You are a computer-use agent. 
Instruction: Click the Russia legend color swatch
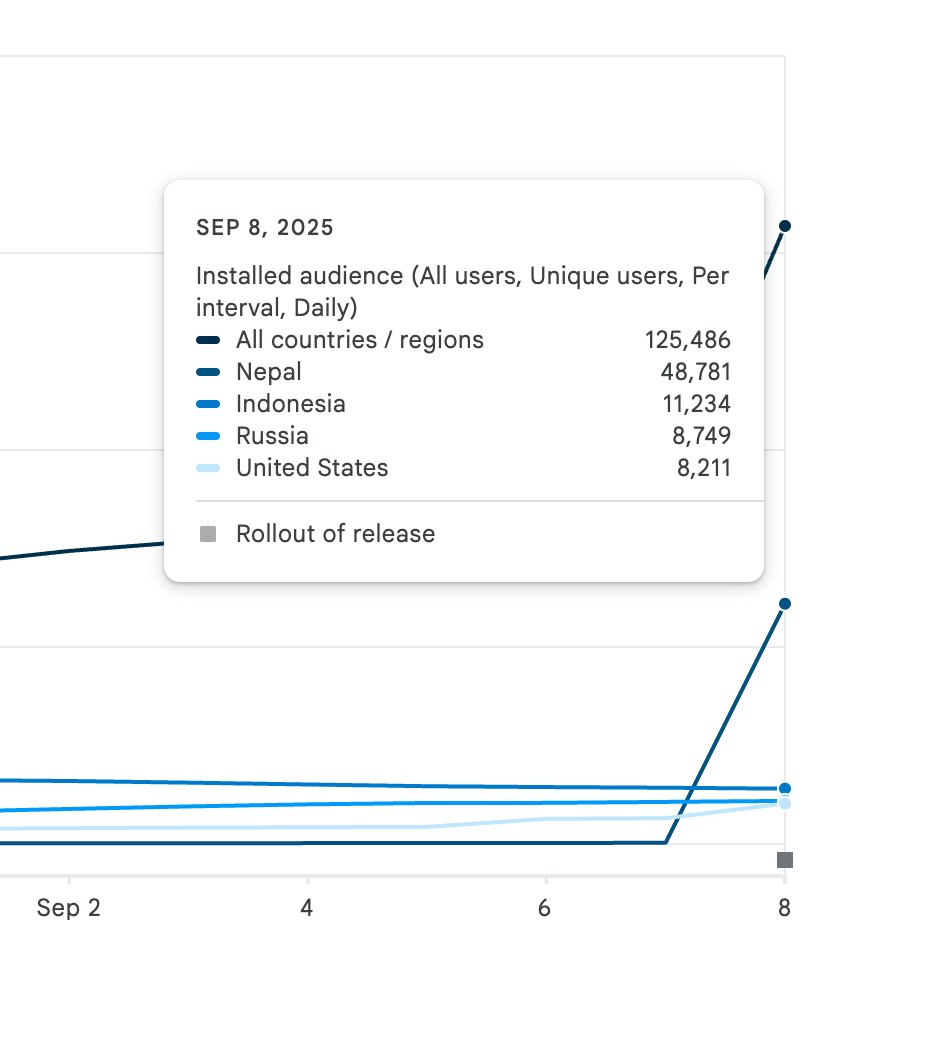pos(208,437)
